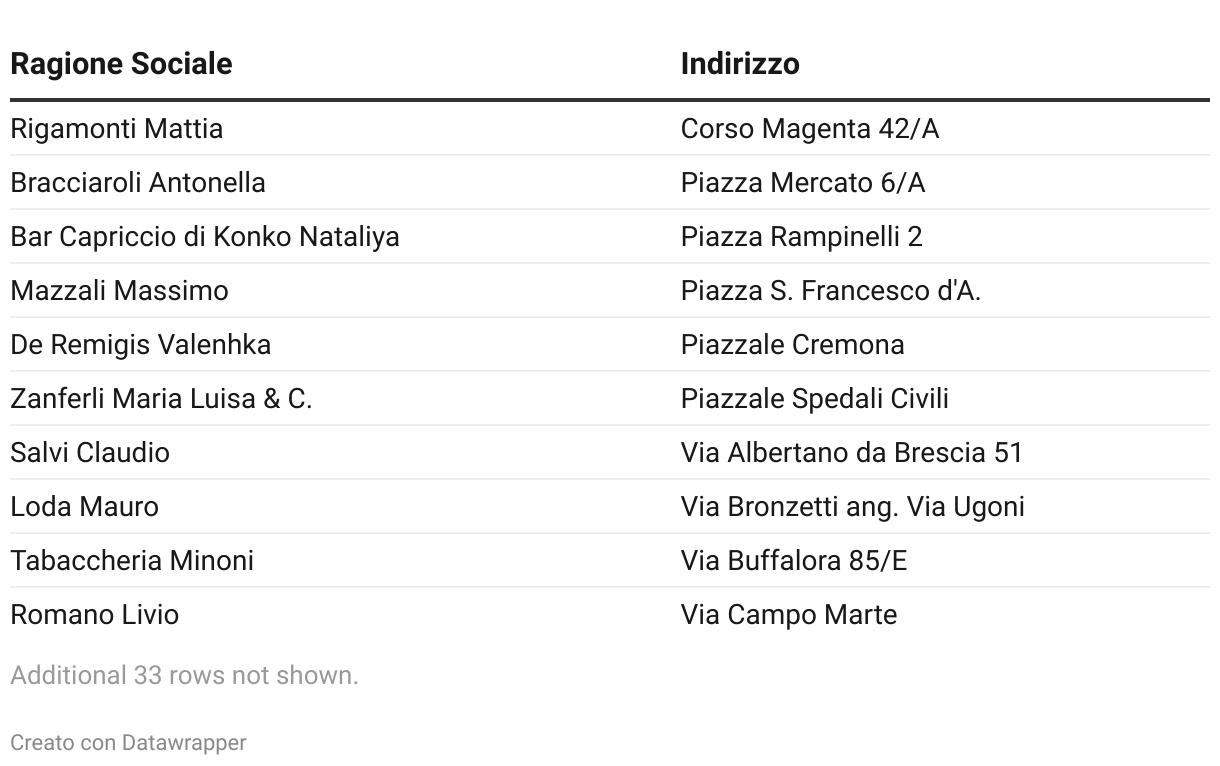The height and width of the screenshot is (766, 1220).
Task: Click the Corso Magenta 42/A address
Action: coord(810,129)
